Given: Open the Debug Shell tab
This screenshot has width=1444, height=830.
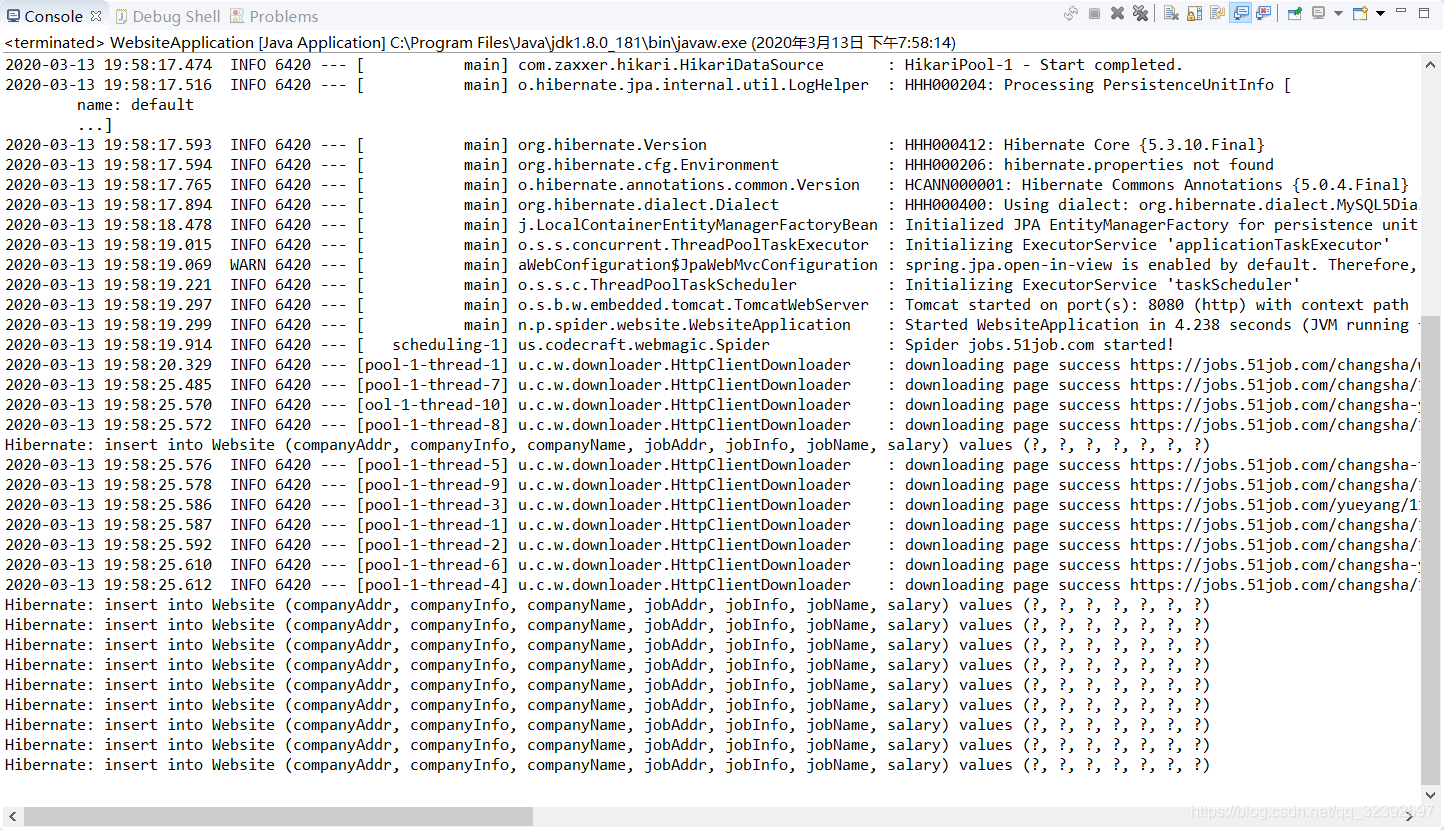Looking at the screenshot, I should [168, 16].
